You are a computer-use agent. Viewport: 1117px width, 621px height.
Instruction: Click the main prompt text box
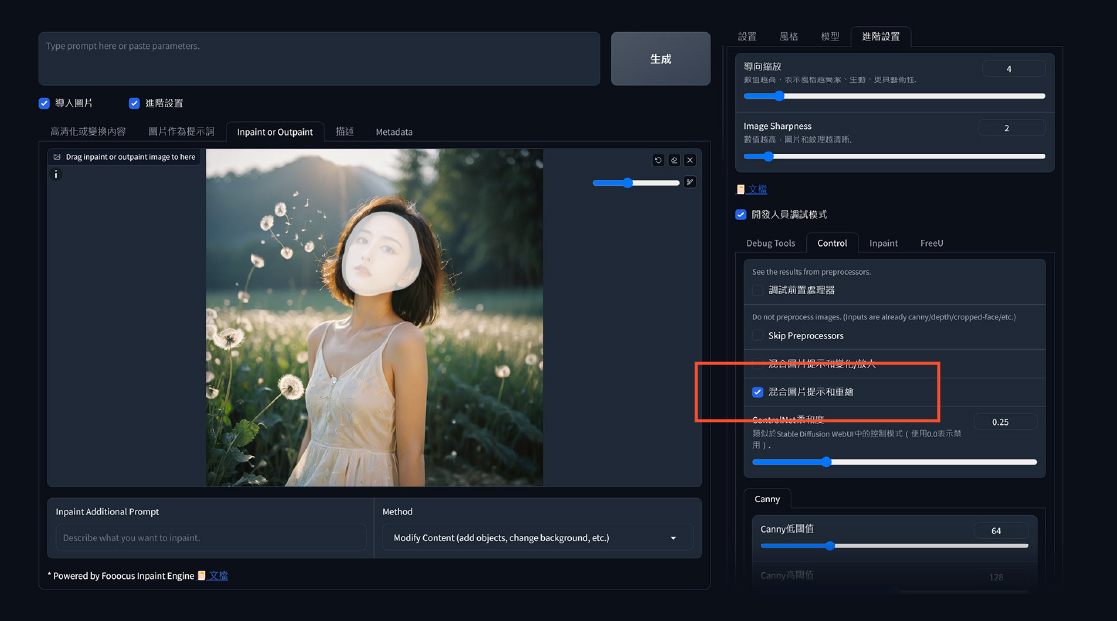click(319, 58)
